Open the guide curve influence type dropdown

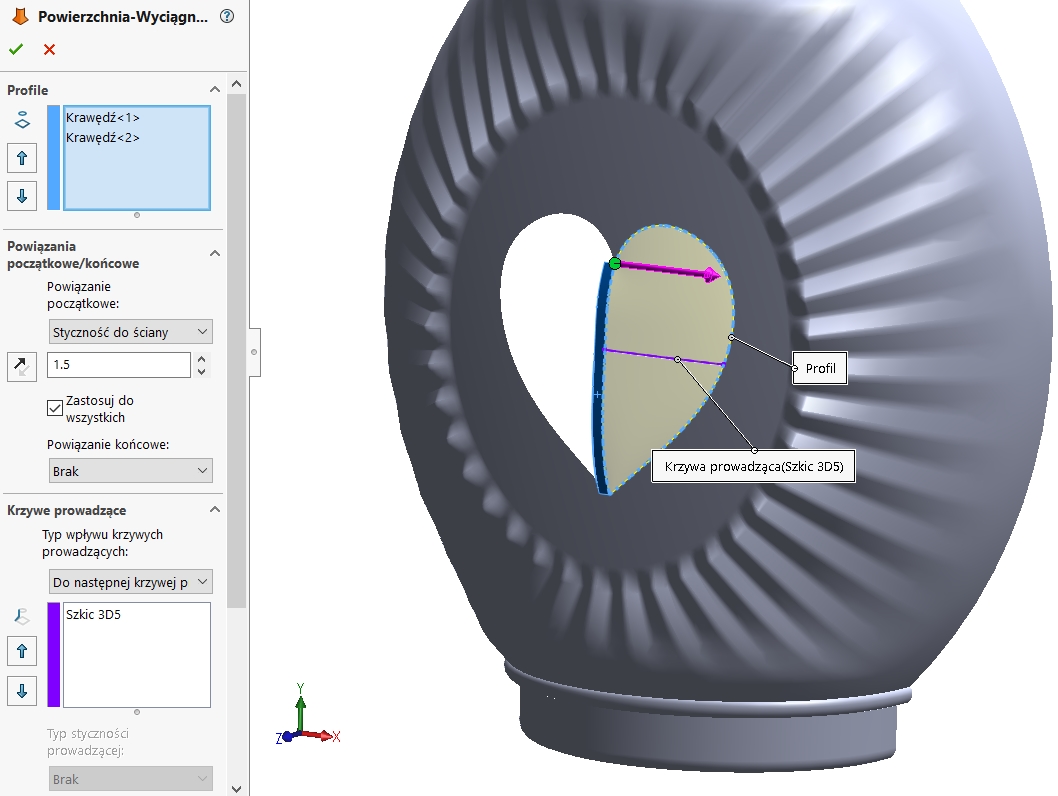[x=131, y=582]
